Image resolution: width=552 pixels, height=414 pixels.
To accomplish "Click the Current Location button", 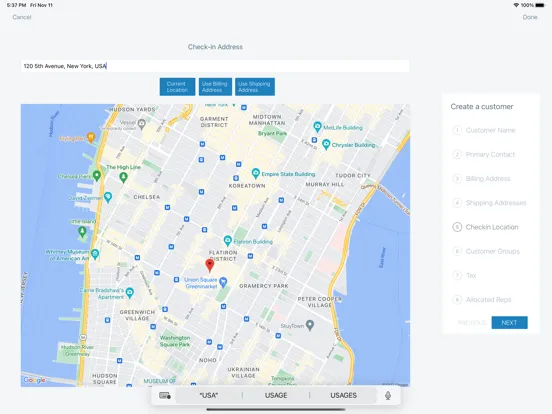I will [x=177, y=87].
